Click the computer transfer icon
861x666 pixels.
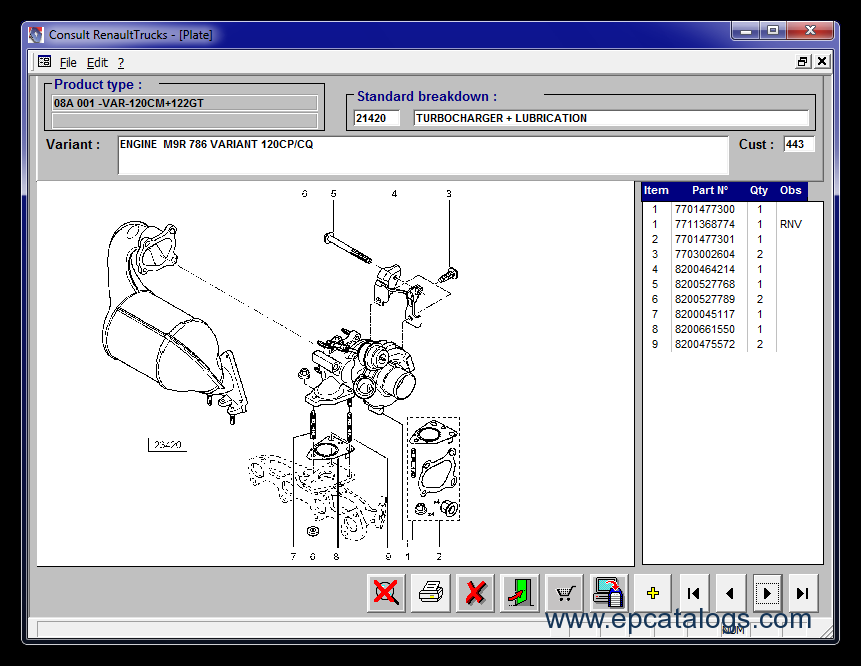pos(609,593)
